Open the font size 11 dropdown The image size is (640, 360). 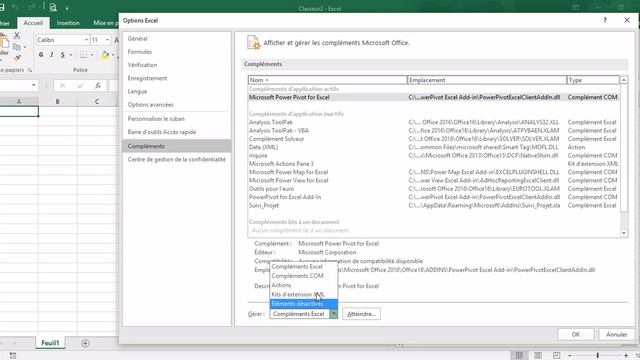(107, 40)
